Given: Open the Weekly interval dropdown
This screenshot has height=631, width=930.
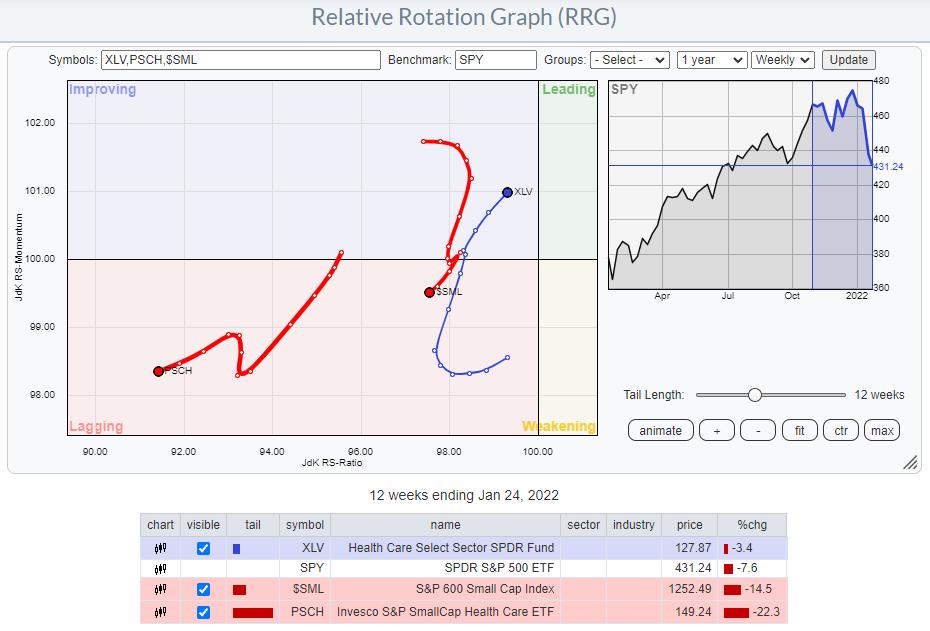Looking at the screenshot, I should tap(782, 60).
